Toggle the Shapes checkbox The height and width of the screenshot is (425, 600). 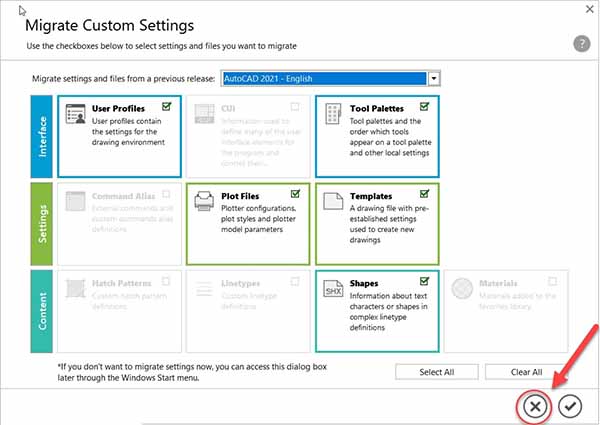pyautogui.click(x=424, y=281)
